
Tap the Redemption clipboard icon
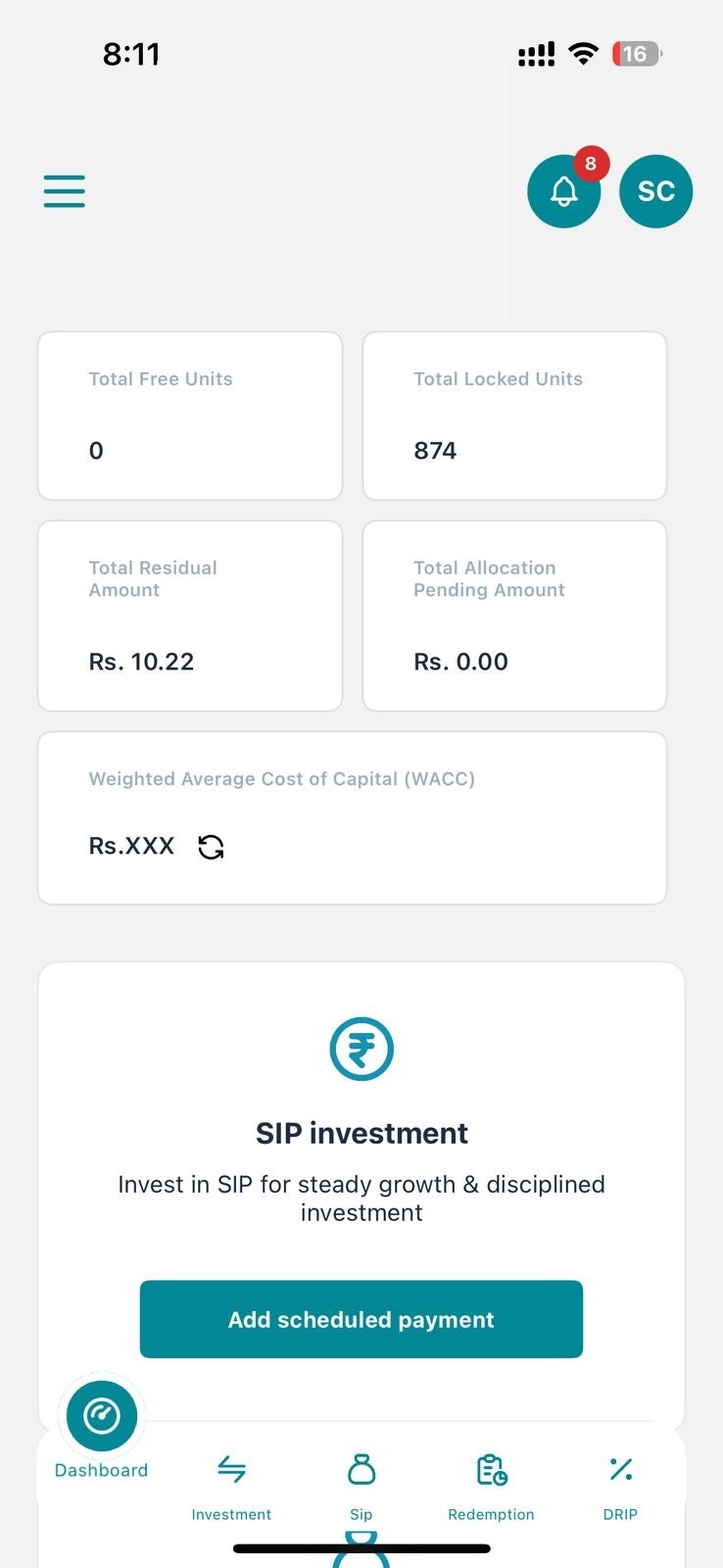(x=492, y=1469)
